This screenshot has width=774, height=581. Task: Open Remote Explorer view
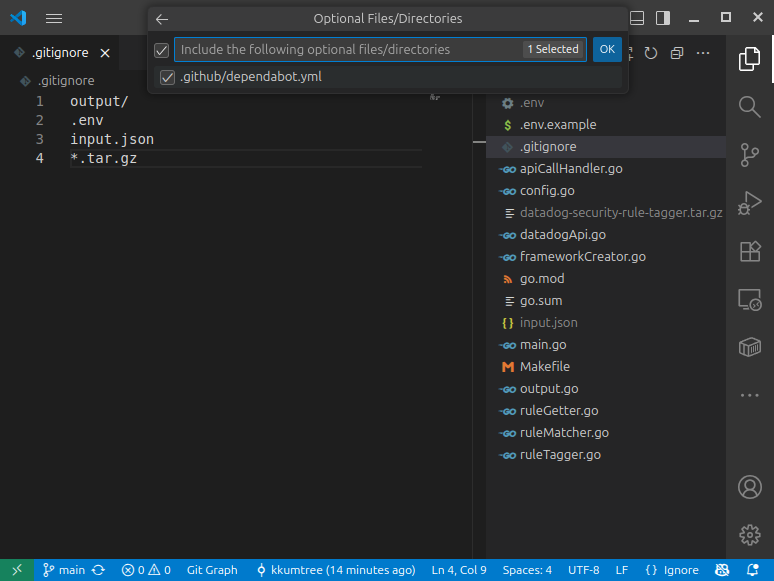point(749,299)
